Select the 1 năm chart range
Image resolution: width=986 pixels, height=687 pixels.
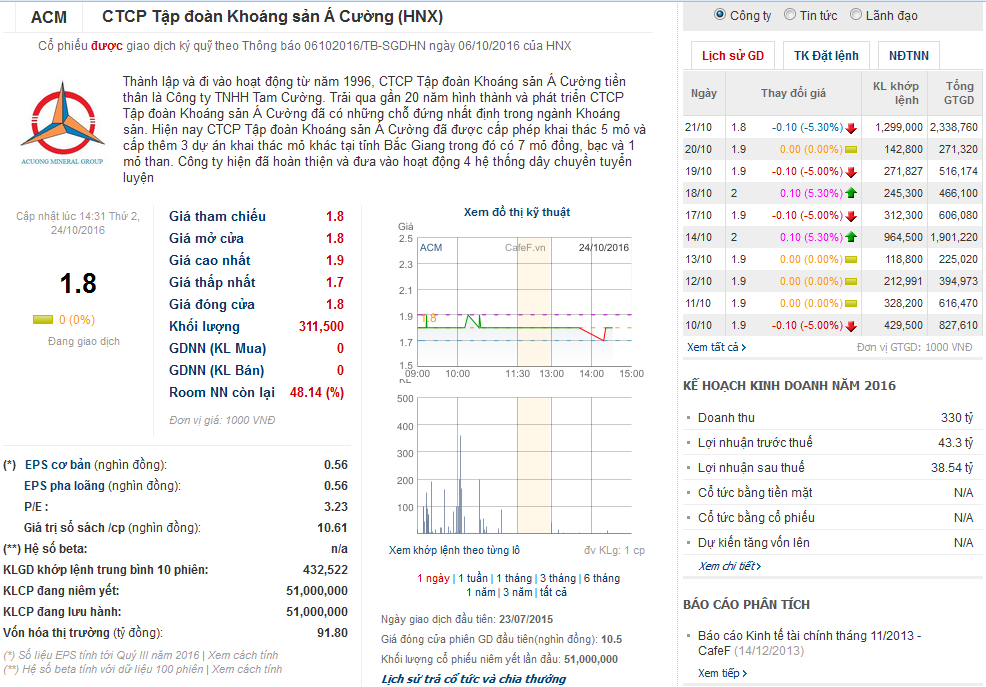click(481, 592)
